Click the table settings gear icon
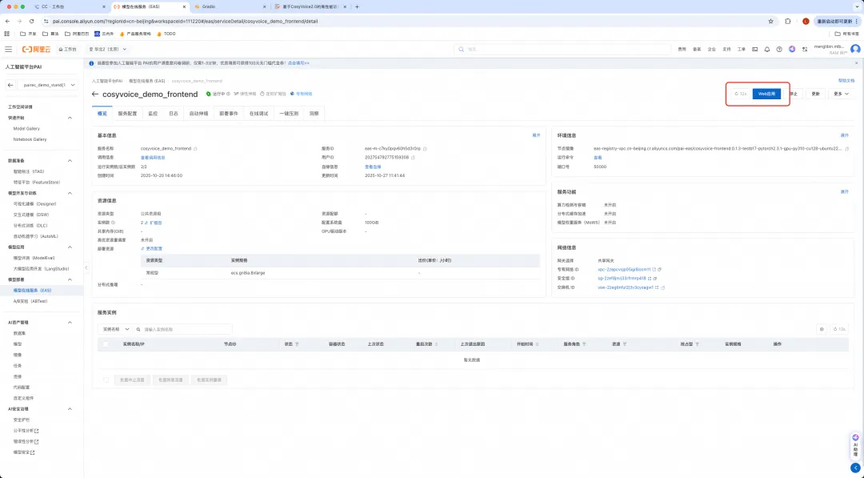Viewport: 864px width, 478px height. [822, 329]
